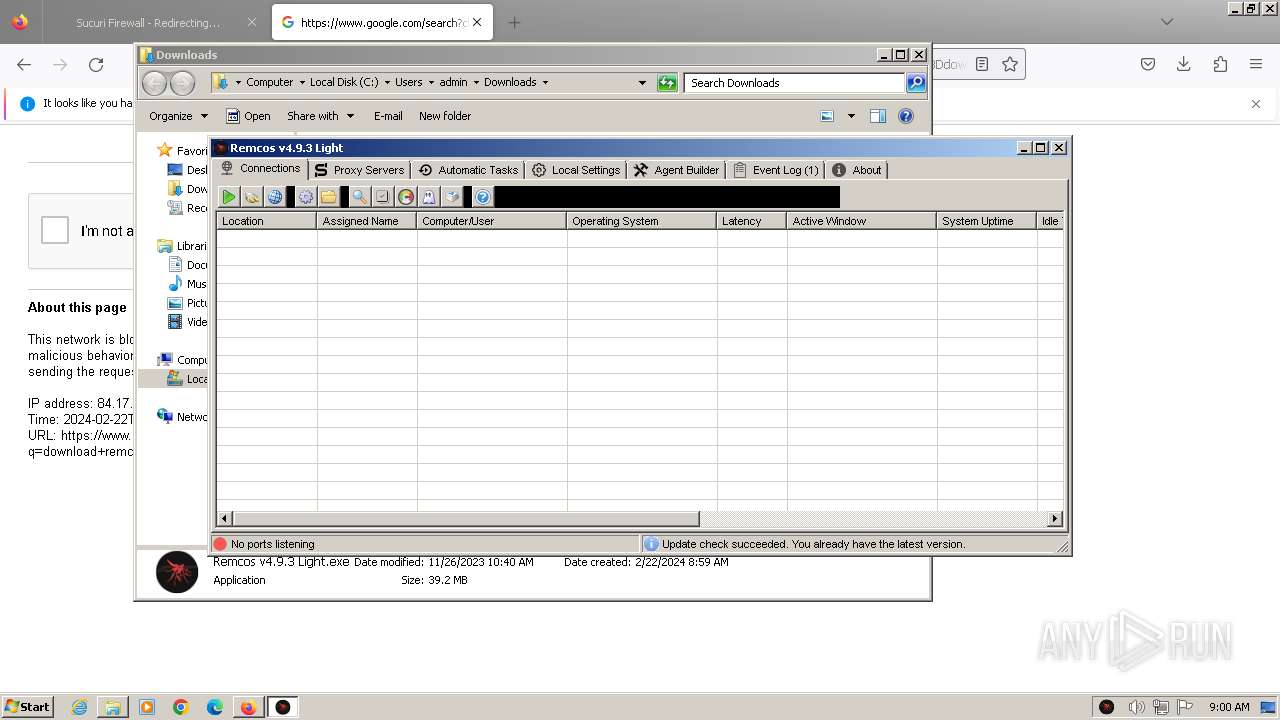The width and height of the screenshot is (1280, 720).
Task: Click the gear icon in Remcos toolbar
Action: click(x=306, y=197)
